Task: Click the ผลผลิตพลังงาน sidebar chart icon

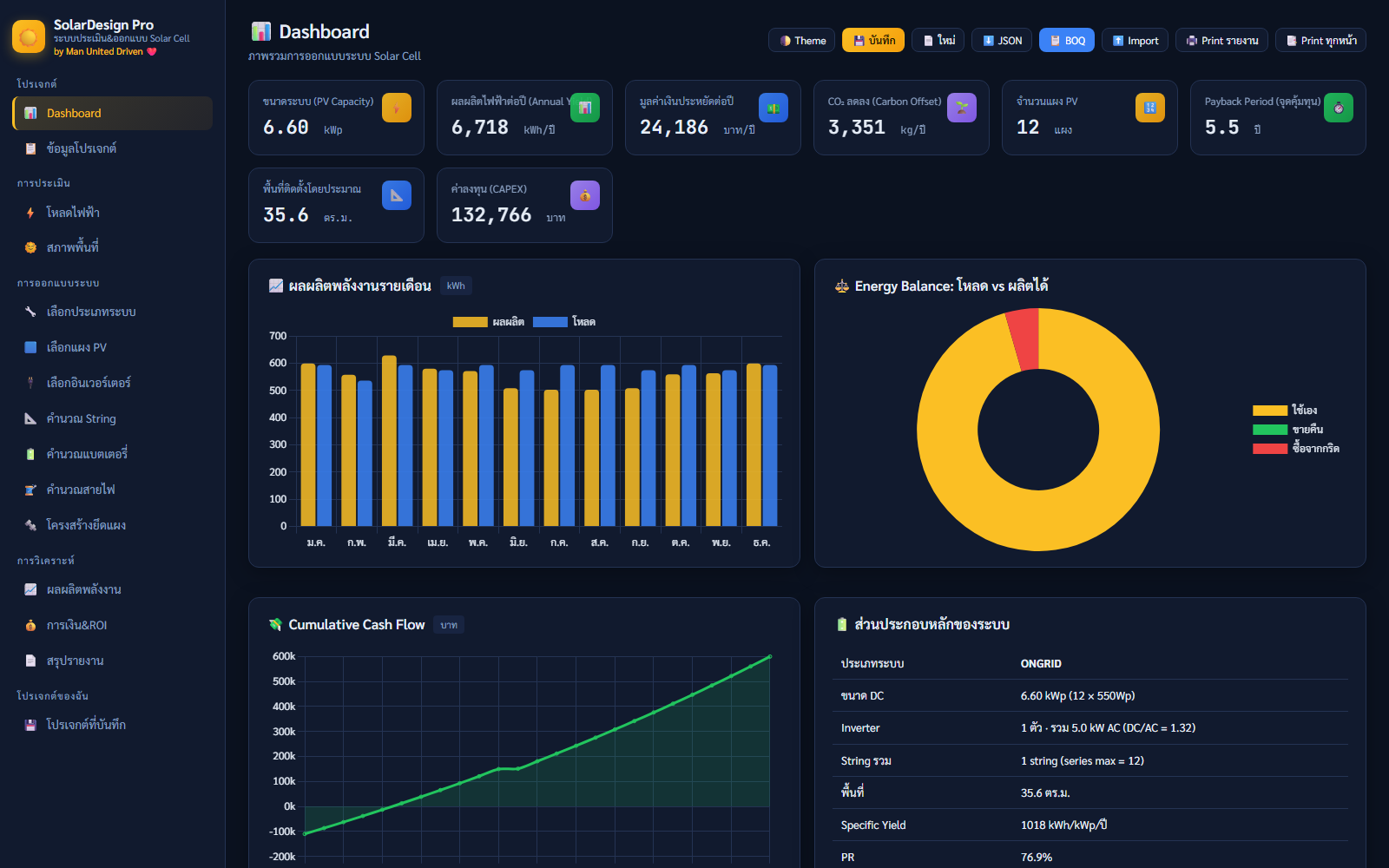Action: point(30,589)
